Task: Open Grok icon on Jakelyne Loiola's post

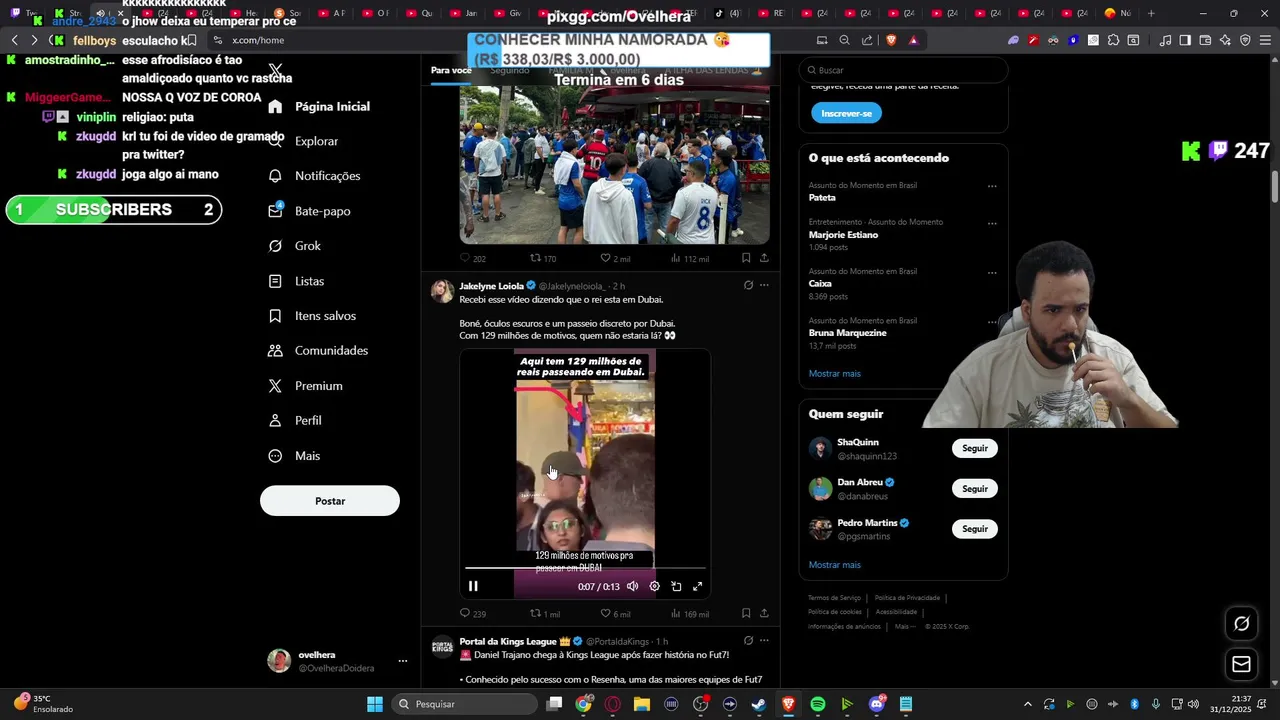Action: tap(748, 285)
